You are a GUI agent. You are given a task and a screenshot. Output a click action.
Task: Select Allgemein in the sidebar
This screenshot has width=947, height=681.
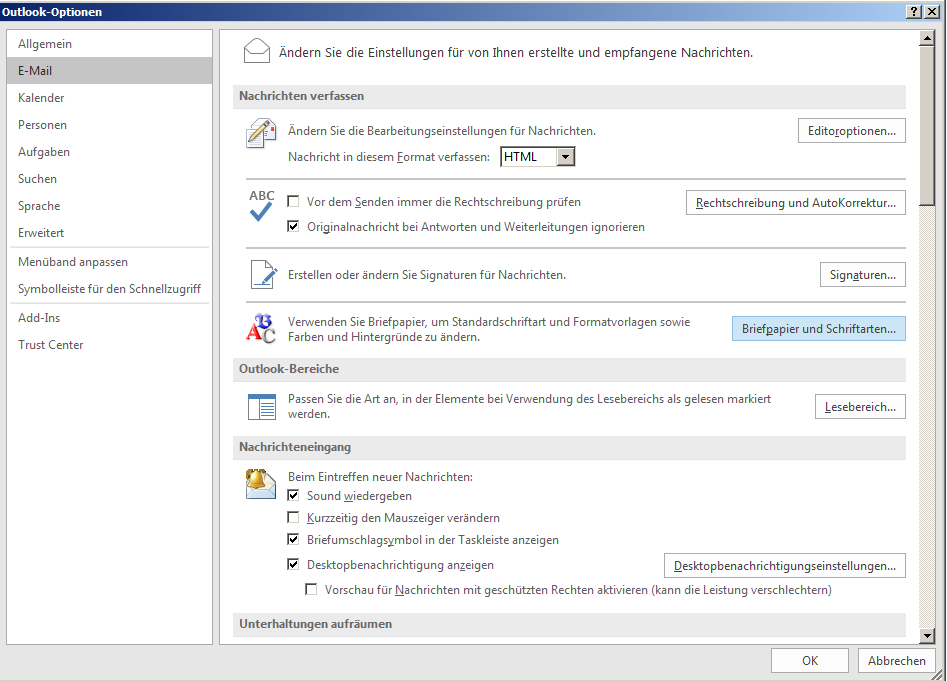pos(110,43)
